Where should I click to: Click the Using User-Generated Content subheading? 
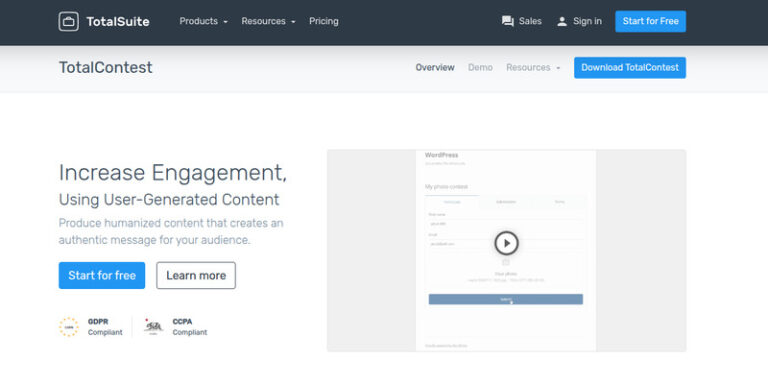click(169, 200)
